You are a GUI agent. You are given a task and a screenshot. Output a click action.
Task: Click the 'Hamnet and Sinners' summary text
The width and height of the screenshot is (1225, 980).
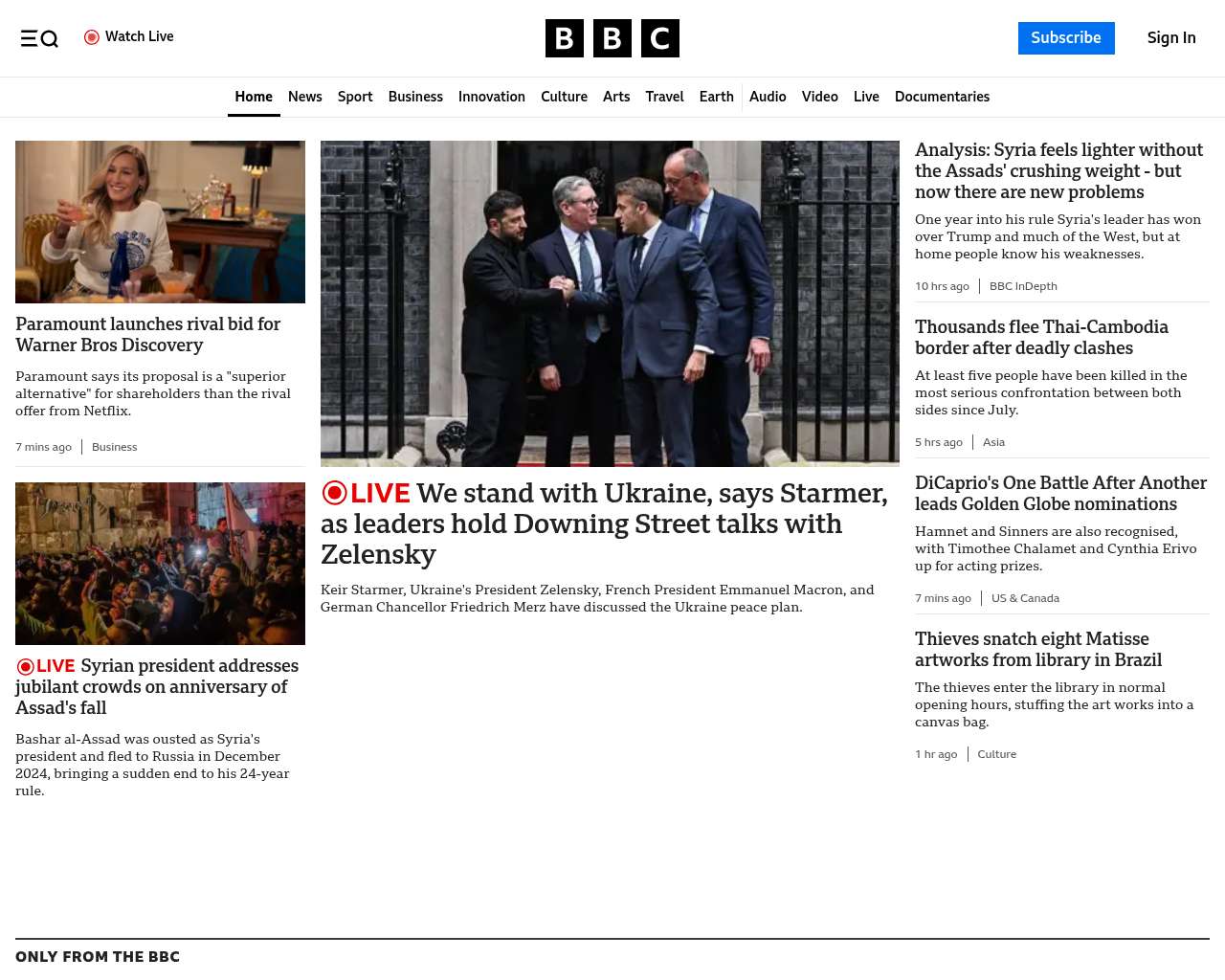pyautogui.click(x=1056, y=548)
